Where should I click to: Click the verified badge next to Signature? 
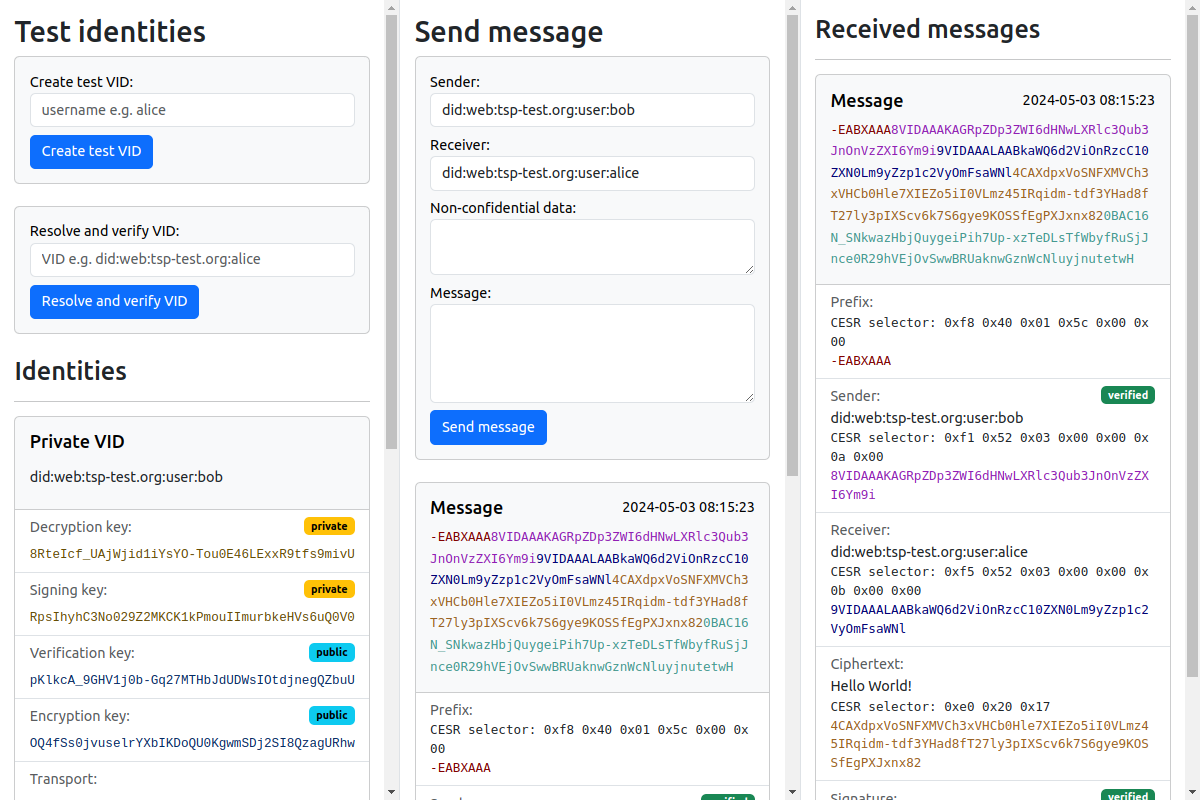(1127, 796)
